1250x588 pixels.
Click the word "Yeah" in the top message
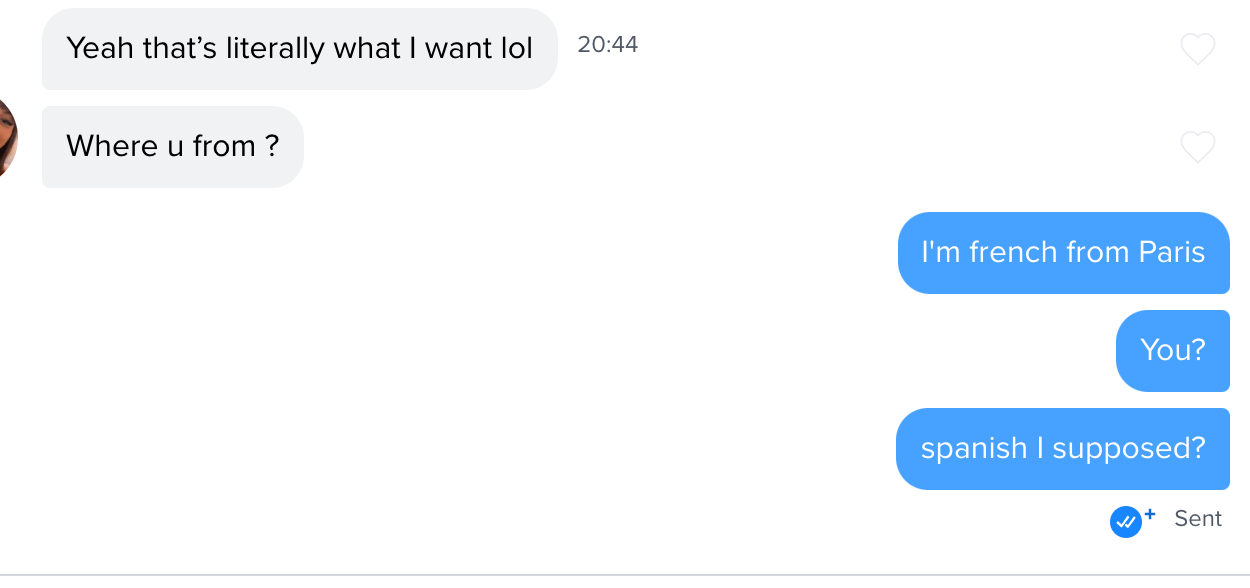99,49
